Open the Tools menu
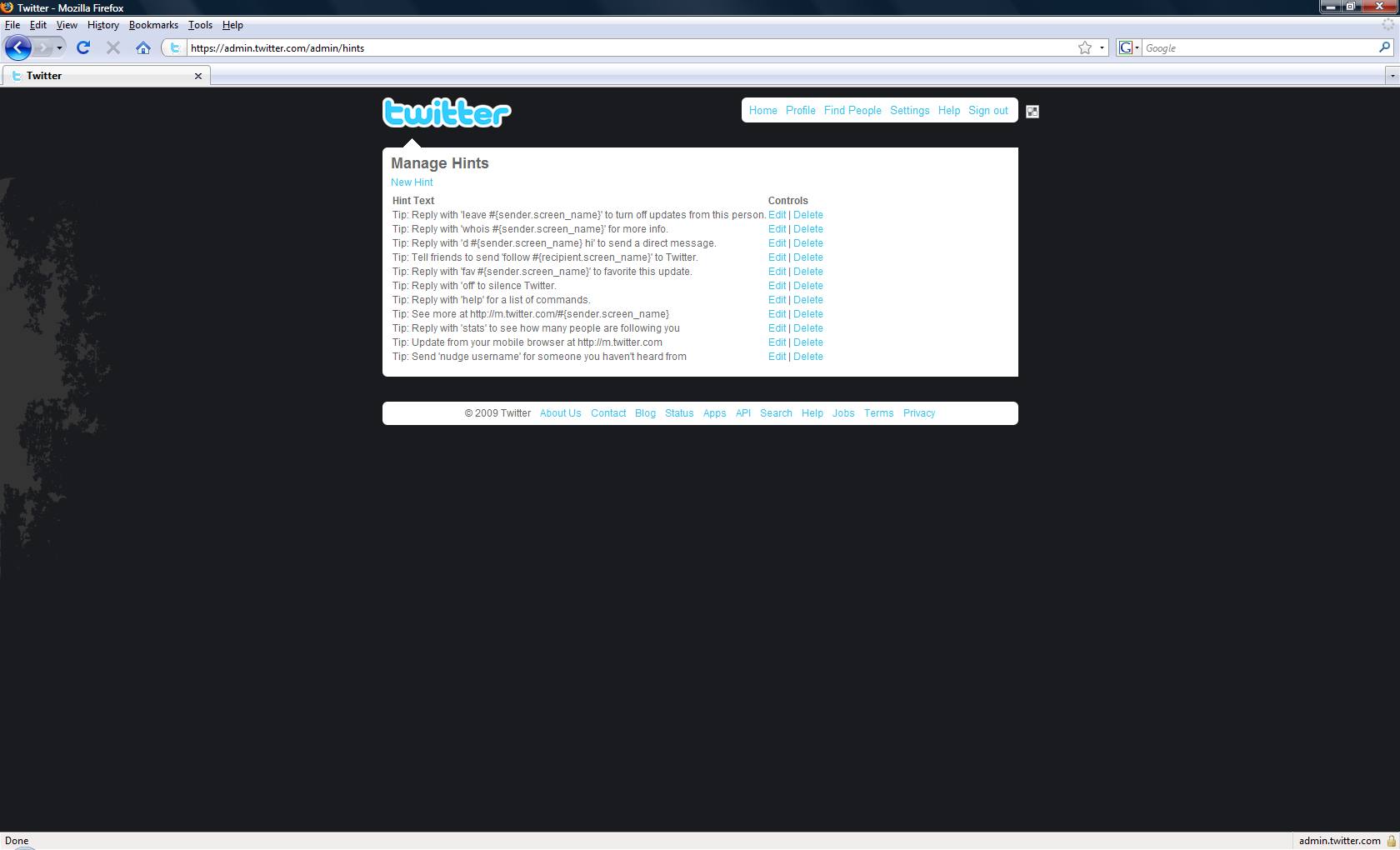The width and height of the screenshot is (1400, 850). pyautogui.click(x=200, y=25)
